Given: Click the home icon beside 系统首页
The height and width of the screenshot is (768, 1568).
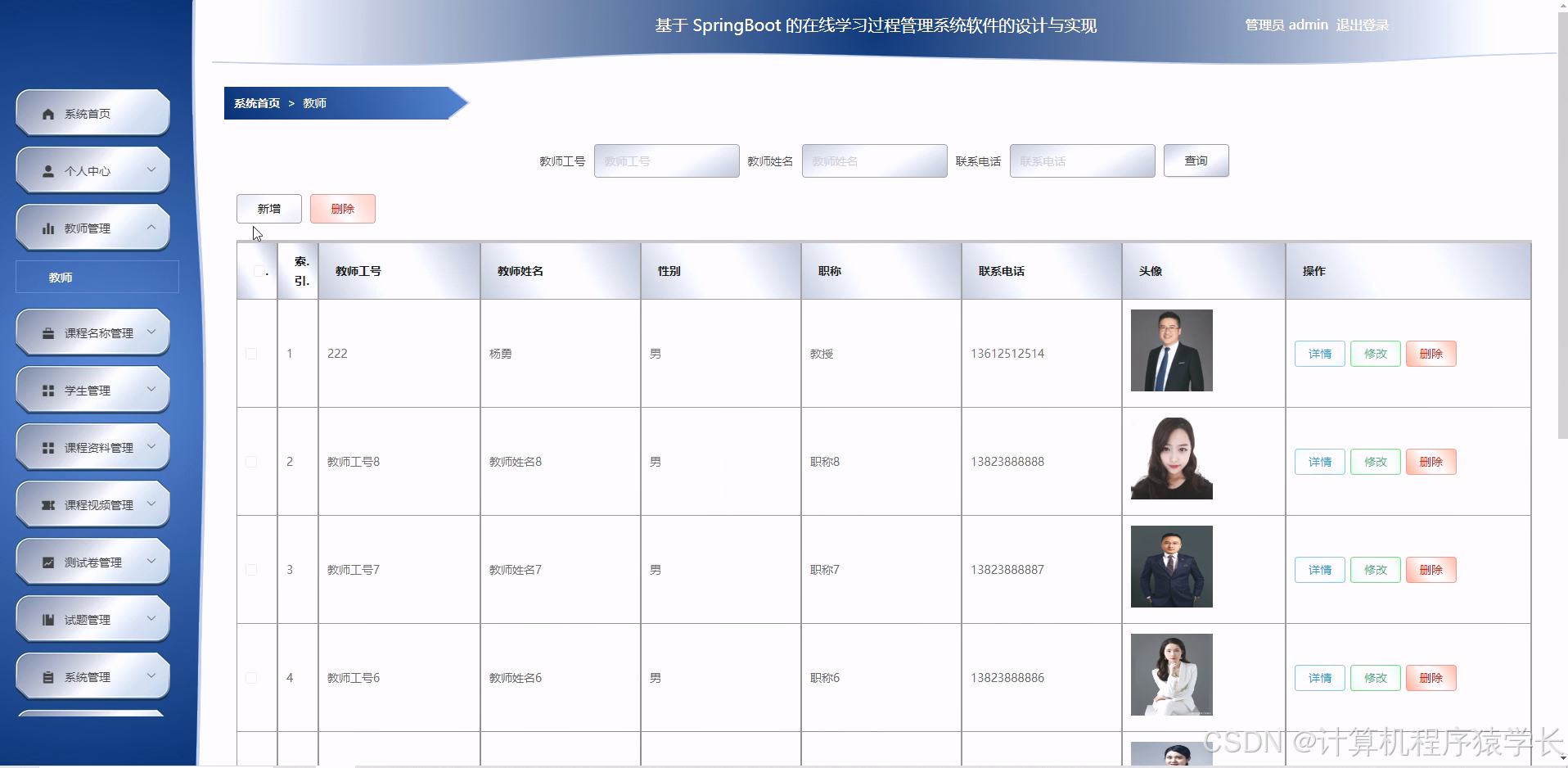Looking at the screenshot, I should pos(48,115).
